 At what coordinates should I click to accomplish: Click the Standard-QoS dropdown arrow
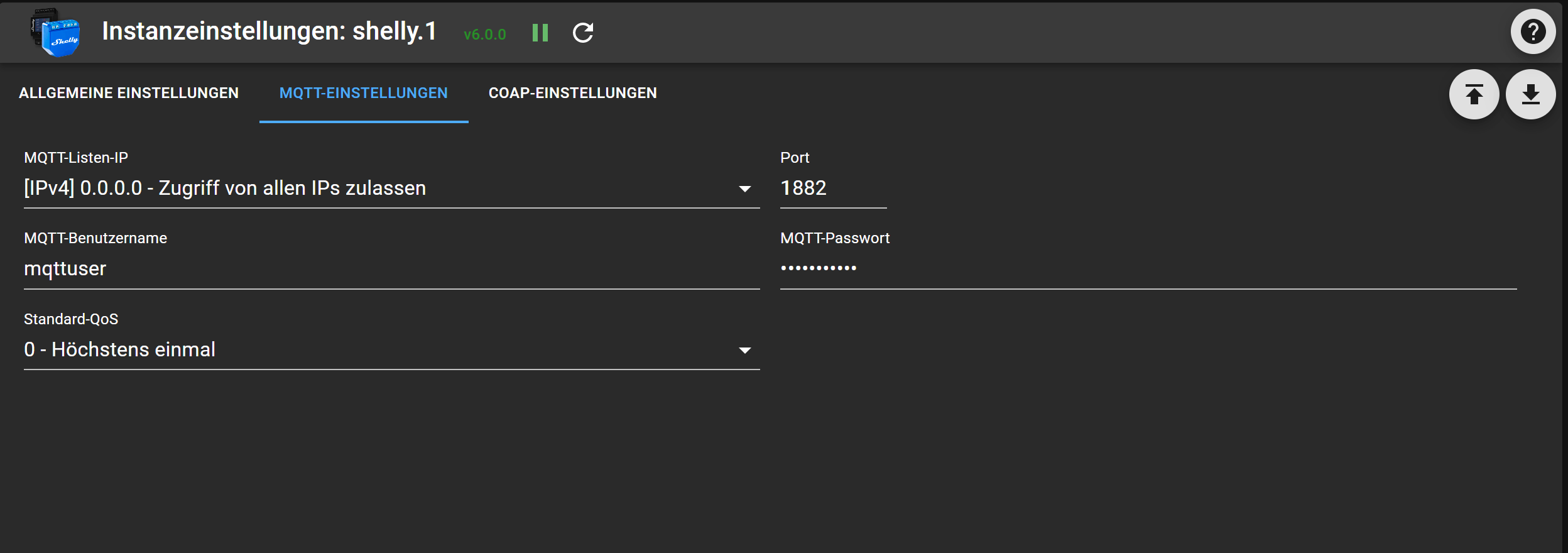pos(744,350)
